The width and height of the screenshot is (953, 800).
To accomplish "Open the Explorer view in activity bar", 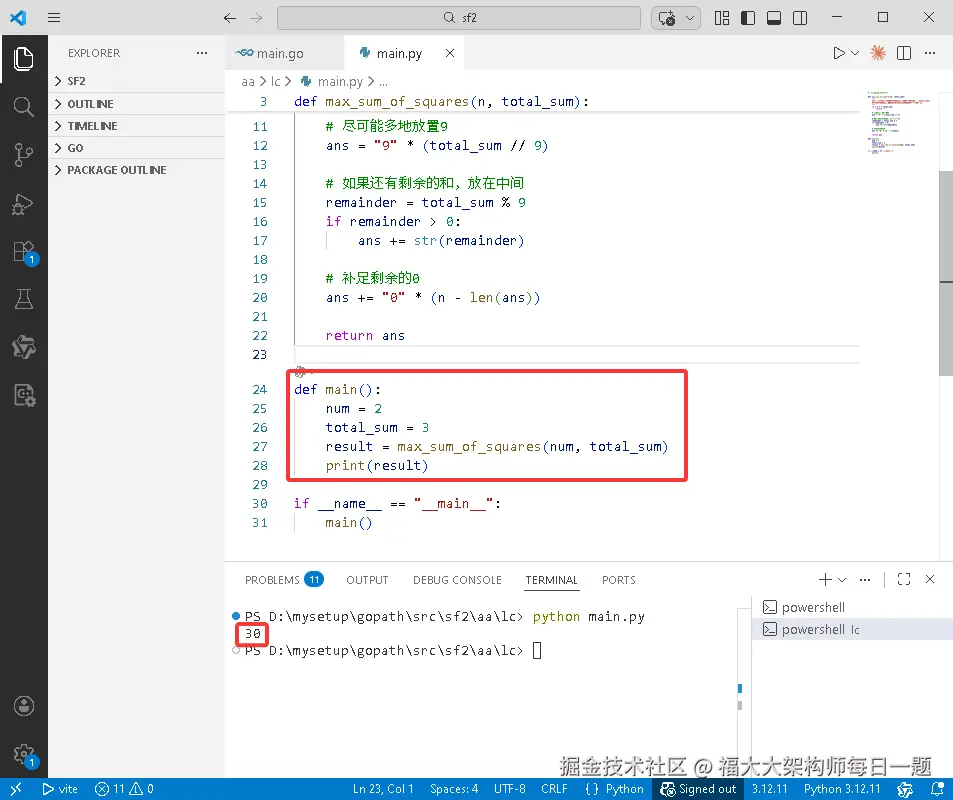I will tap(24, 59).
